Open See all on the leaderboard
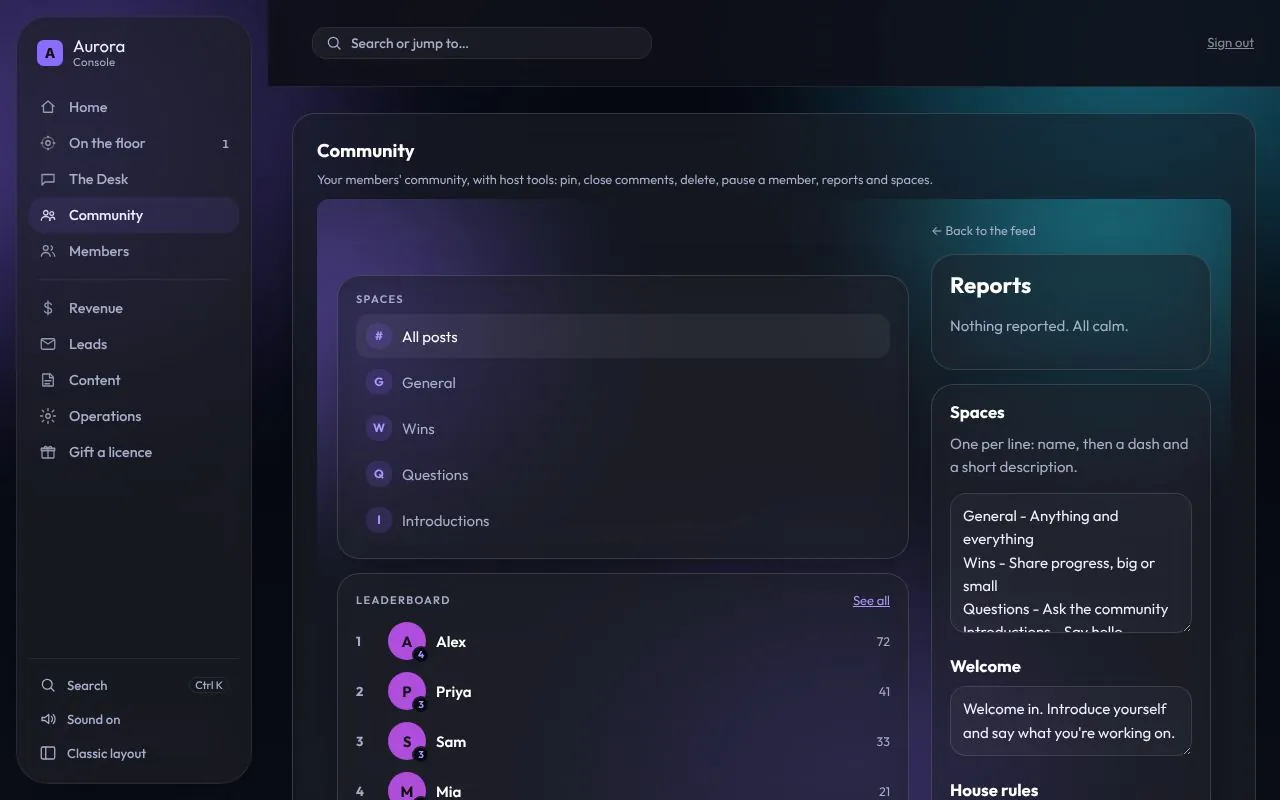The width and height of the screenshot is (1280, 800). [871, 601]
